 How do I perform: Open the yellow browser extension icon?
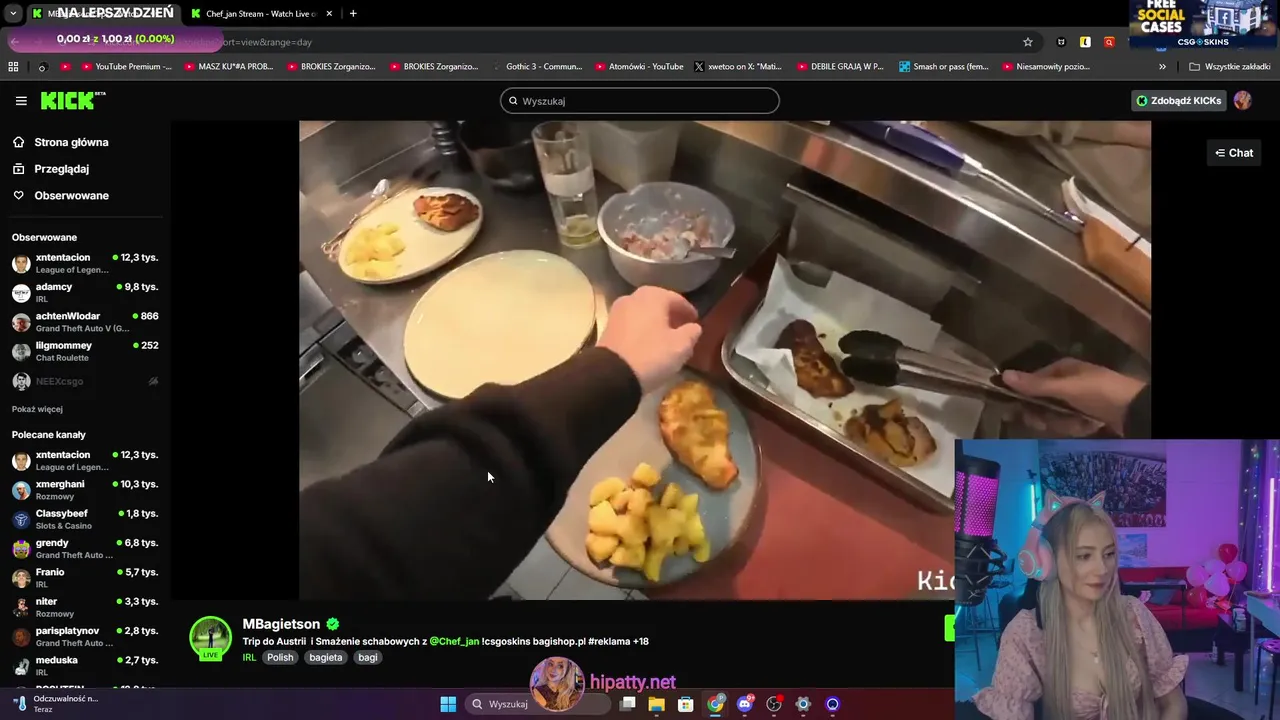pos(1085,42)
